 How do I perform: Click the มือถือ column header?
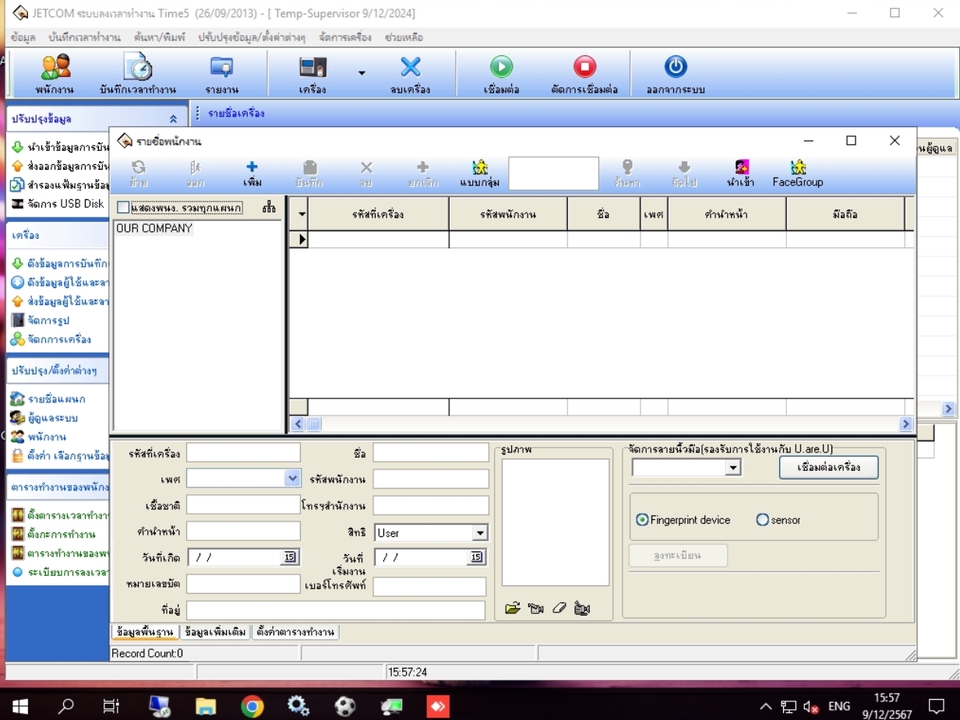845,214
